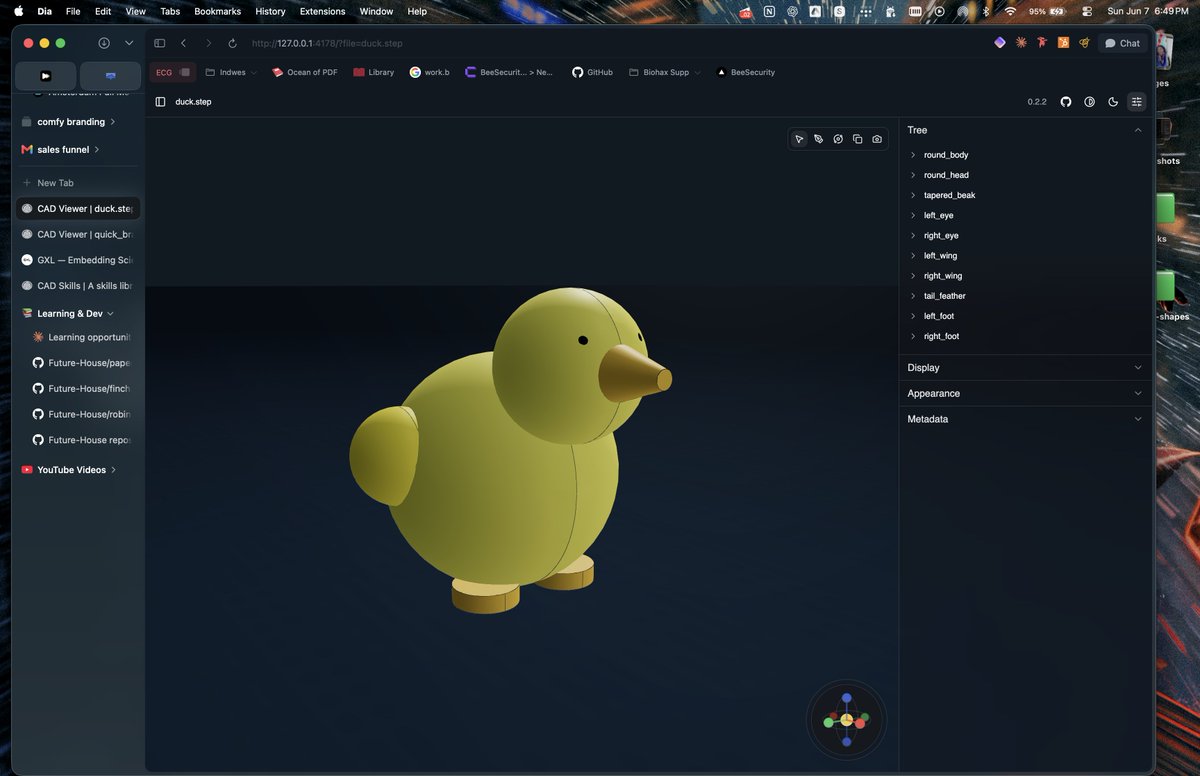Open the Indwes bookmarks folder
The height and width of the screenshot is (776, 1200).
coord(231,72)
